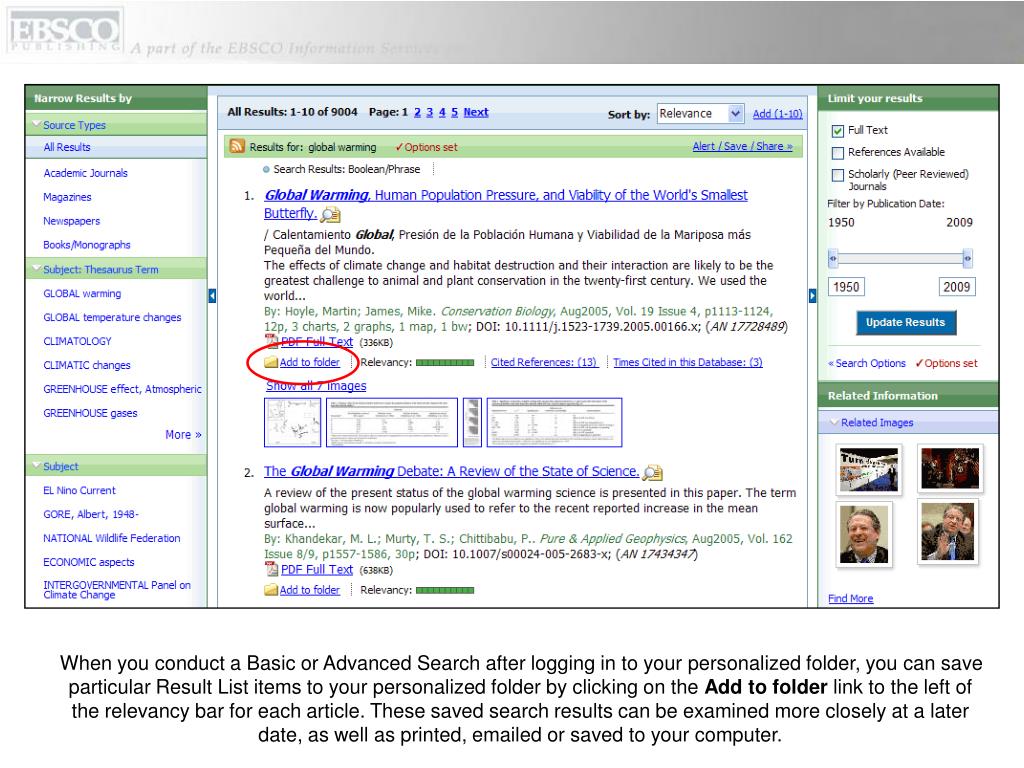
Task: Open first map image thumbnail
Action: coord(293,423)
